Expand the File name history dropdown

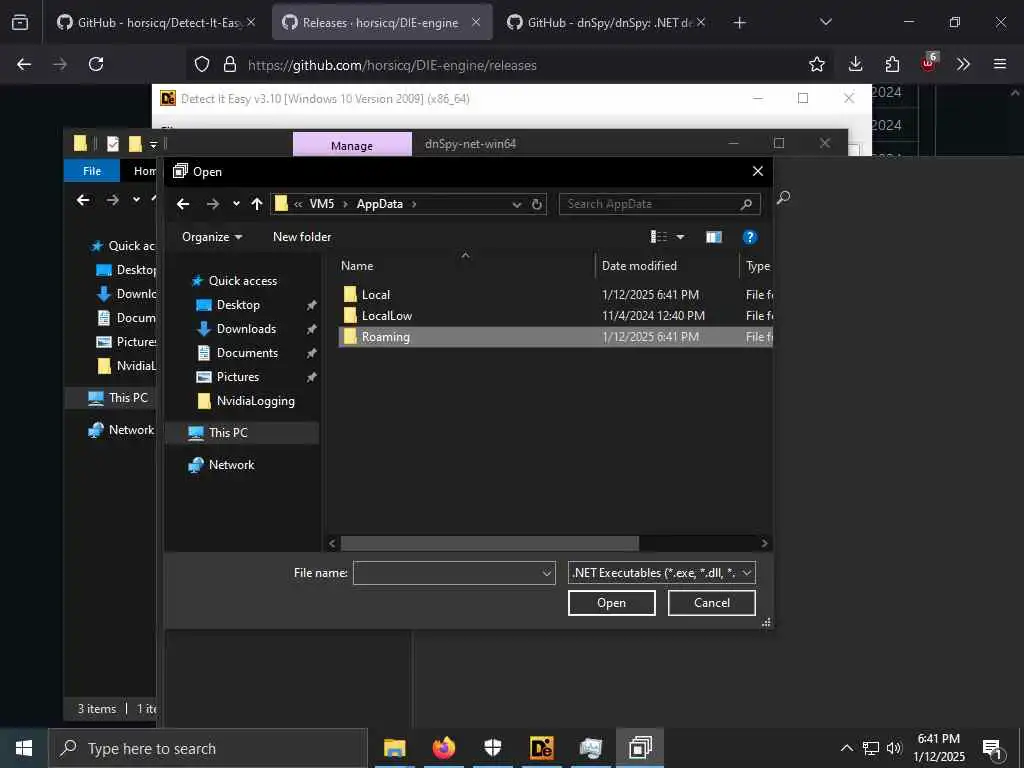tap(547, 573)
